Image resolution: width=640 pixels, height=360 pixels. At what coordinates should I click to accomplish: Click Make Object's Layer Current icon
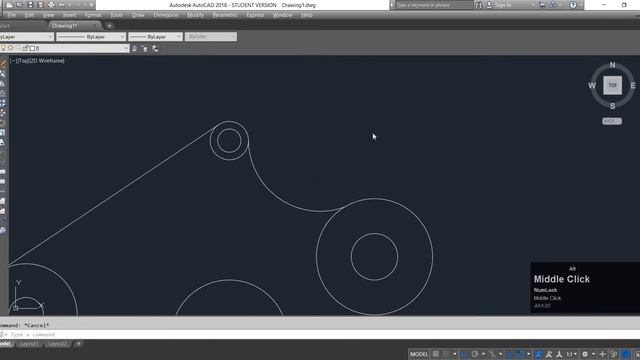[134, 48]
